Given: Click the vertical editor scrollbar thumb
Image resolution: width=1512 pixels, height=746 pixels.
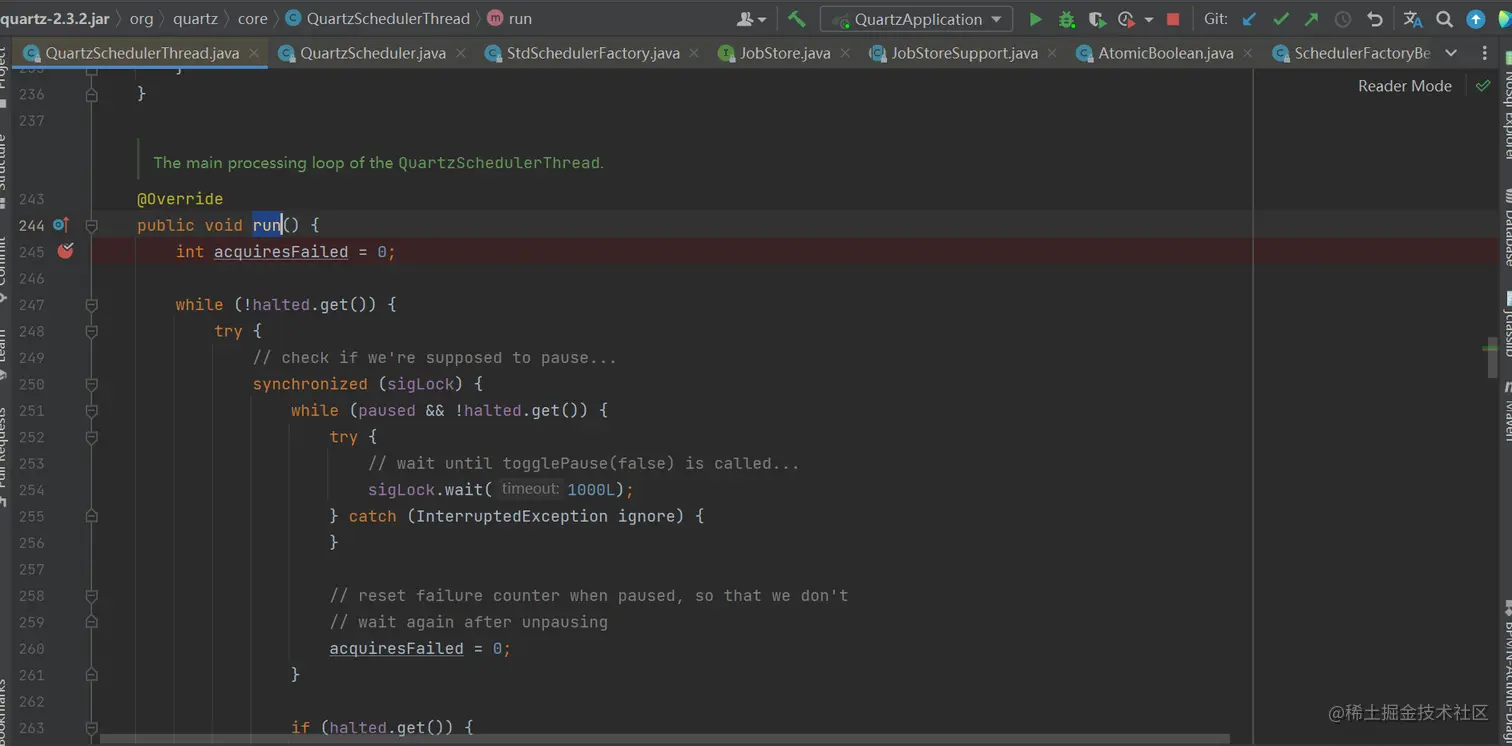Looking at the screenshot, I should 1492,357.
